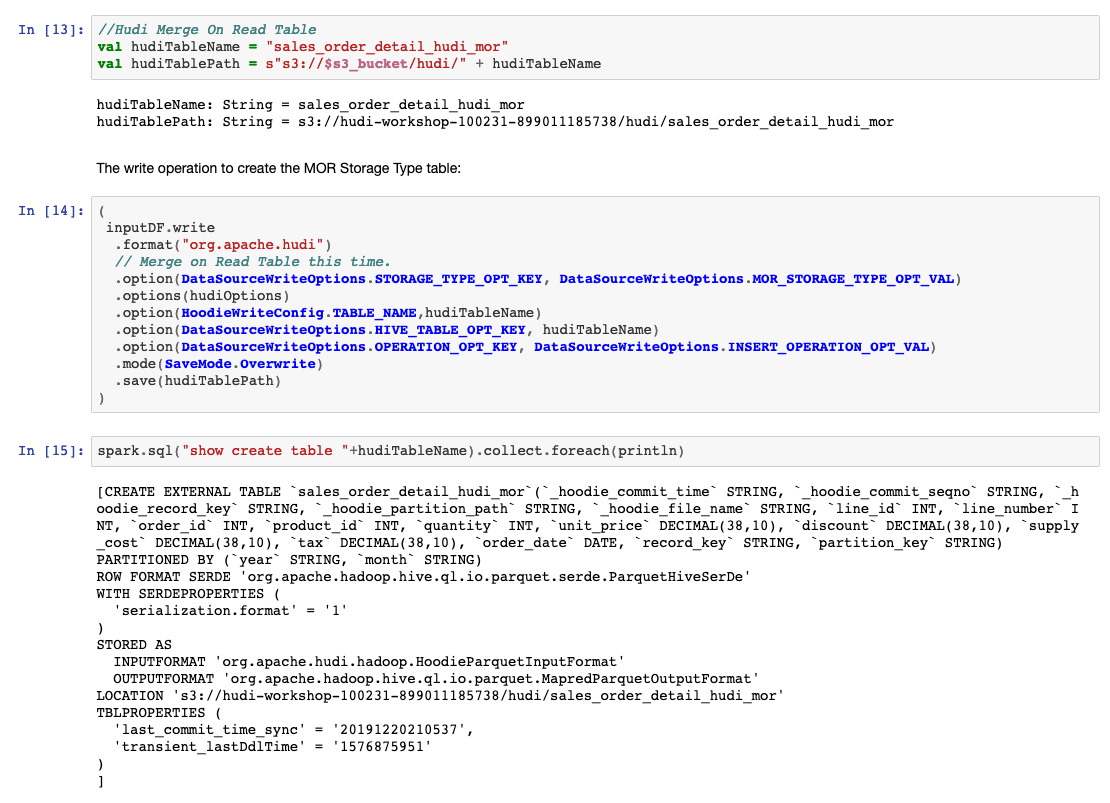Place cursor on .mode(SaveMode.Overwrite) line
Screen dimensions: 1110x803
point(219,364)
